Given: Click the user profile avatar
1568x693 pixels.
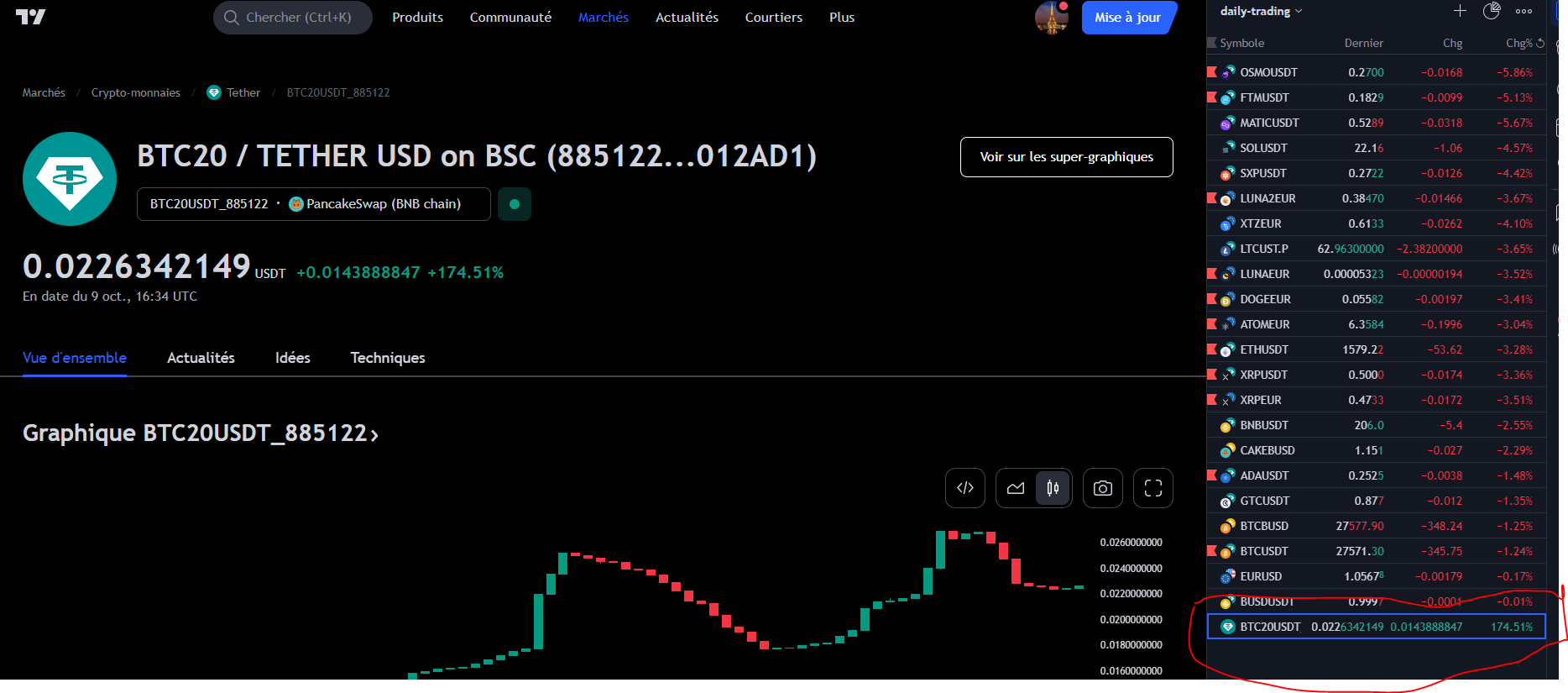Looking at the screenshot, I should [1051, 18].
